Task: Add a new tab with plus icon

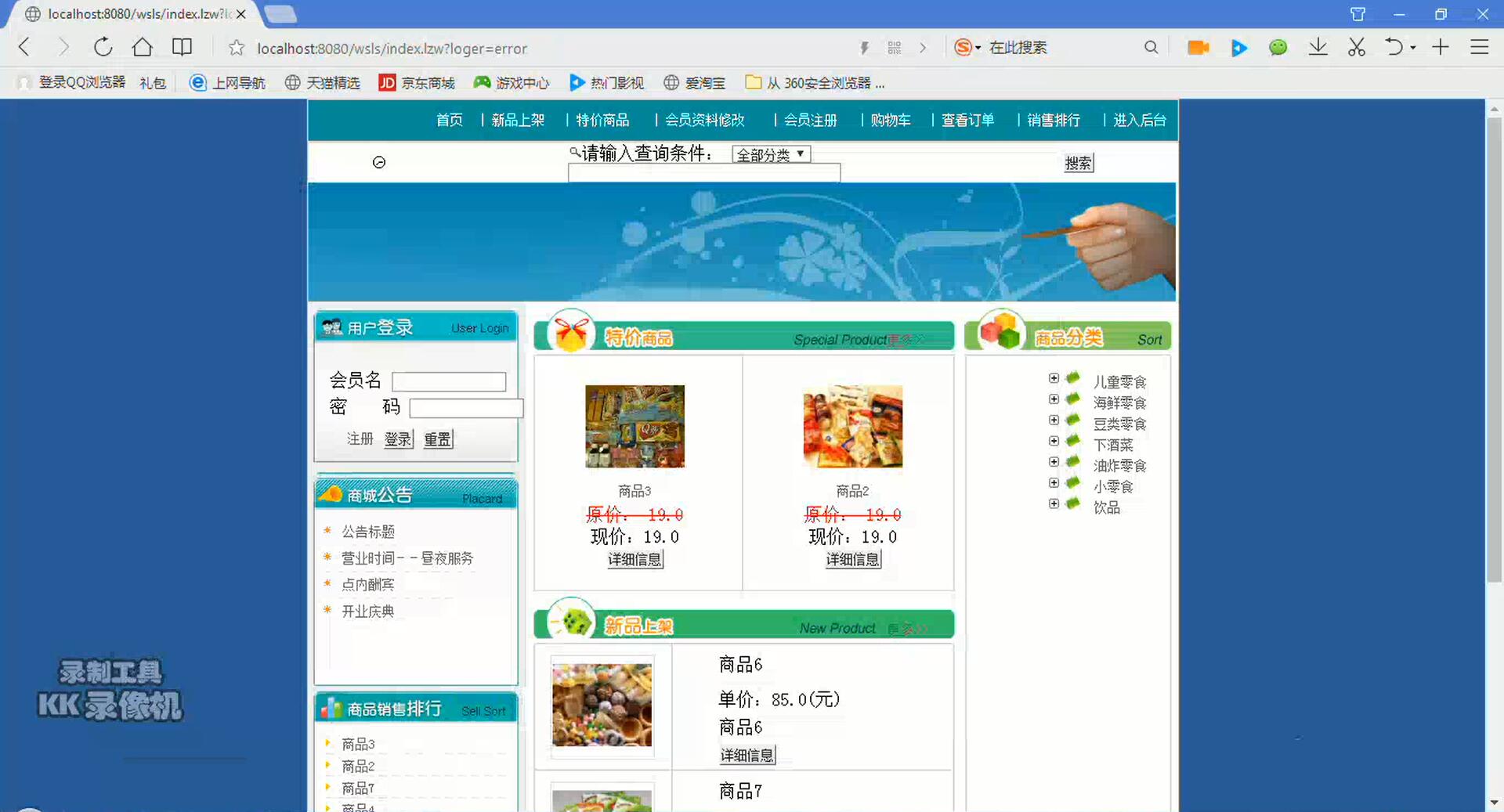Action: 1440,47
